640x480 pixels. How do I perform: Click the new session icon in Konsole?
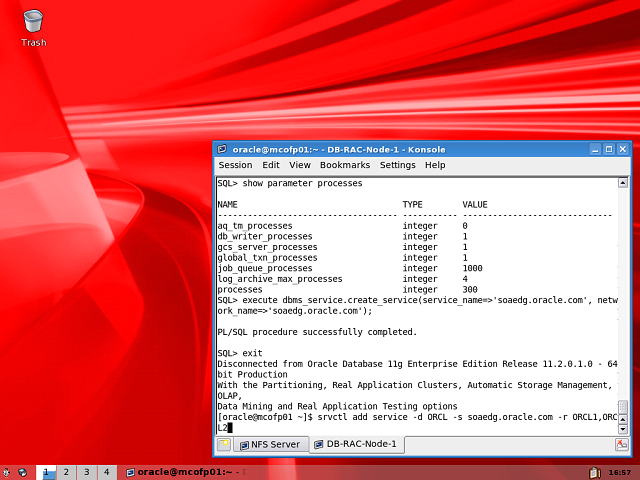pos(224,444)
